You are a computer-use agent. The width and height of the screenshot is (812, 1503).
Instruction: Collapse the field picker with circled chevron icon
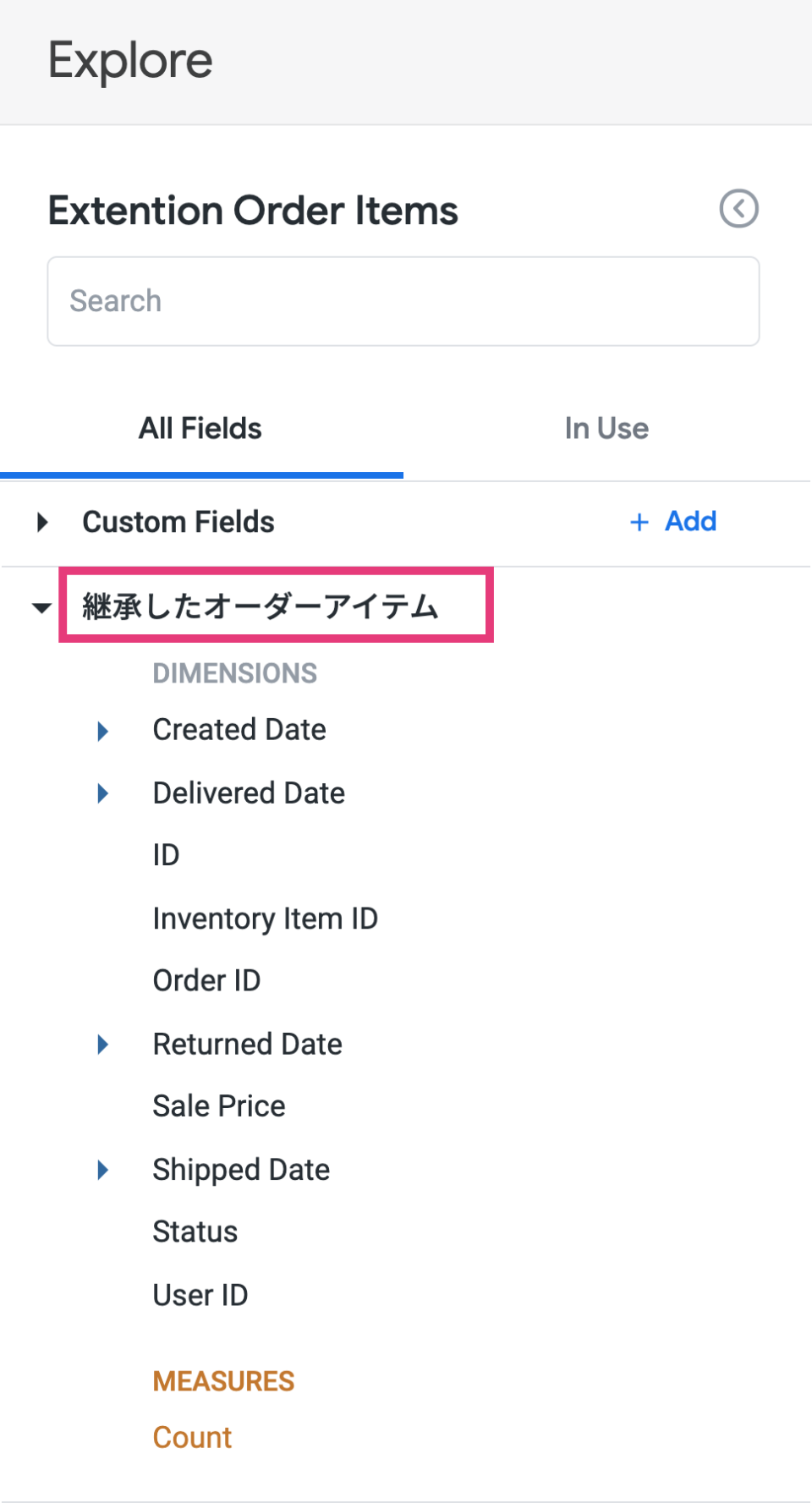738,209
